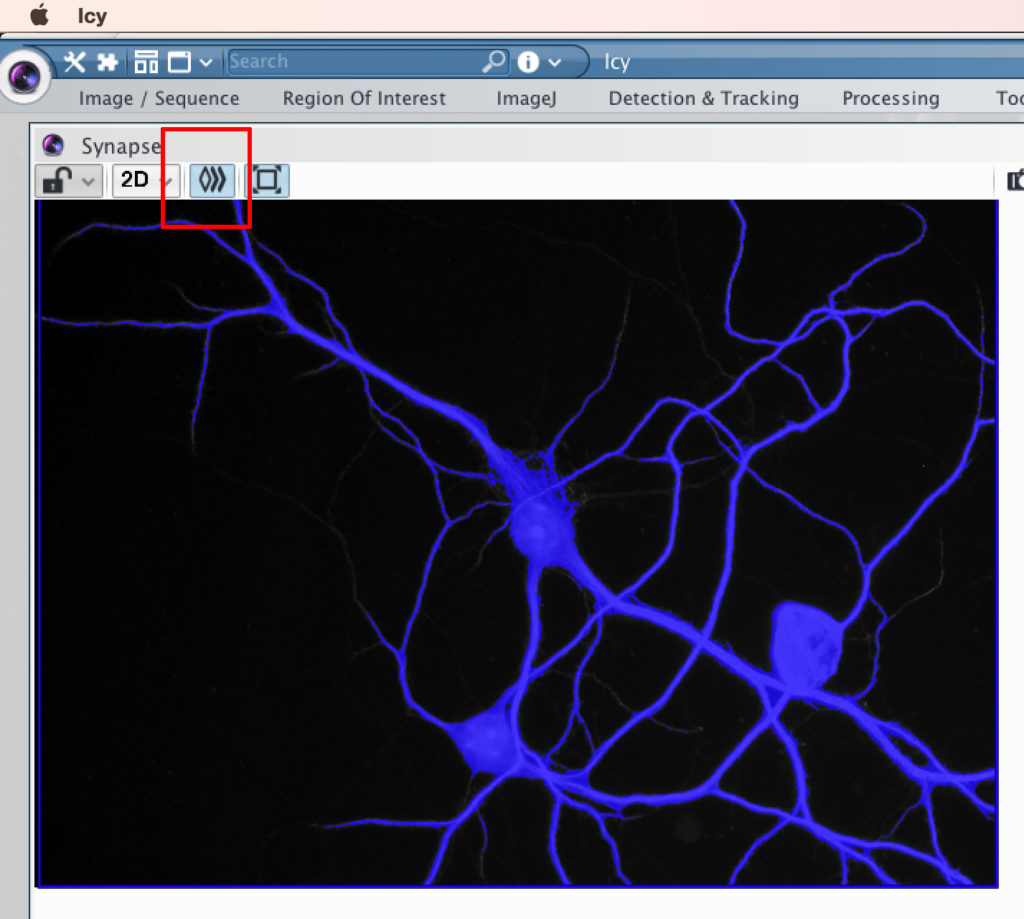This screenshot has width=1024, height=919.
Task: Click inside the Search input field
Action: (350, 61)
